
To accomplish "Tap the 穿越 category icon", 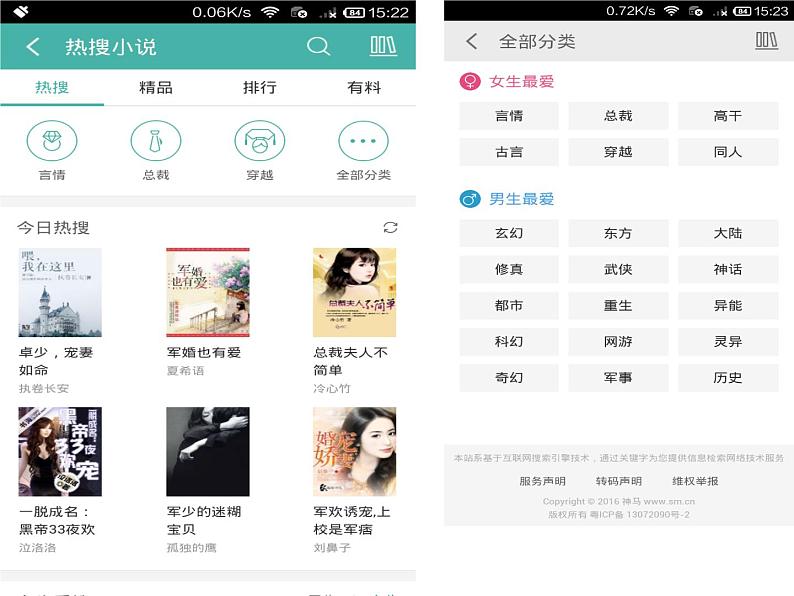I will (x=260, y=142).
